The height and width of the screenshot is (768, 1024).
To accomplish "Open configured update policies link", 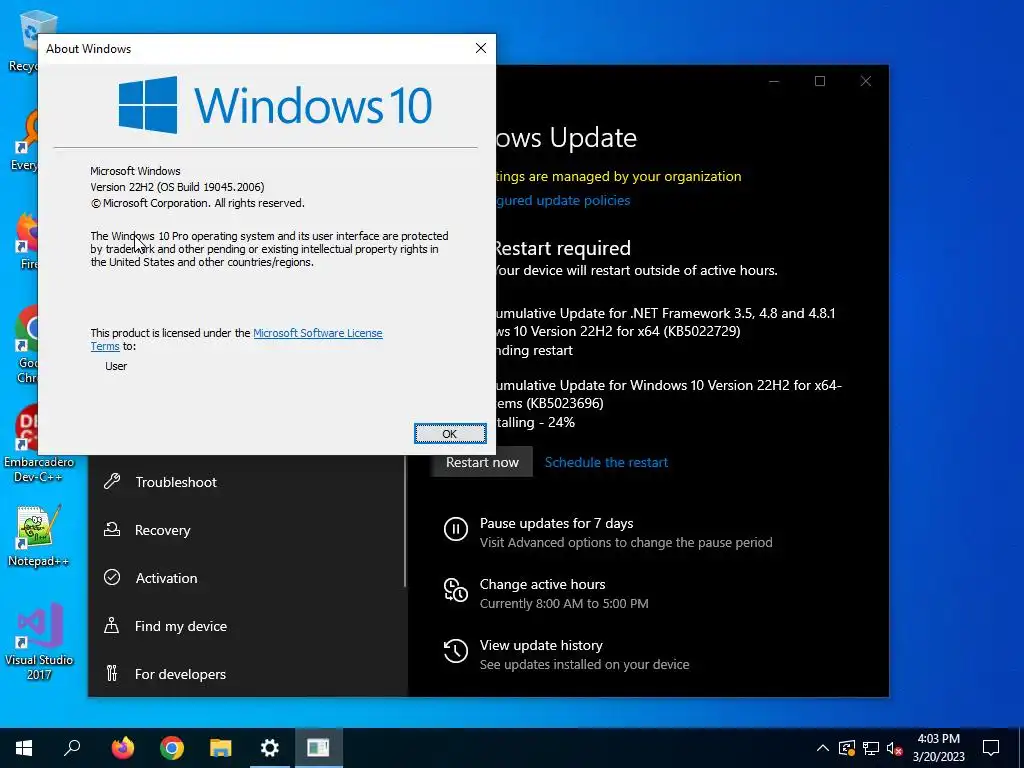I will pos(563,200).
